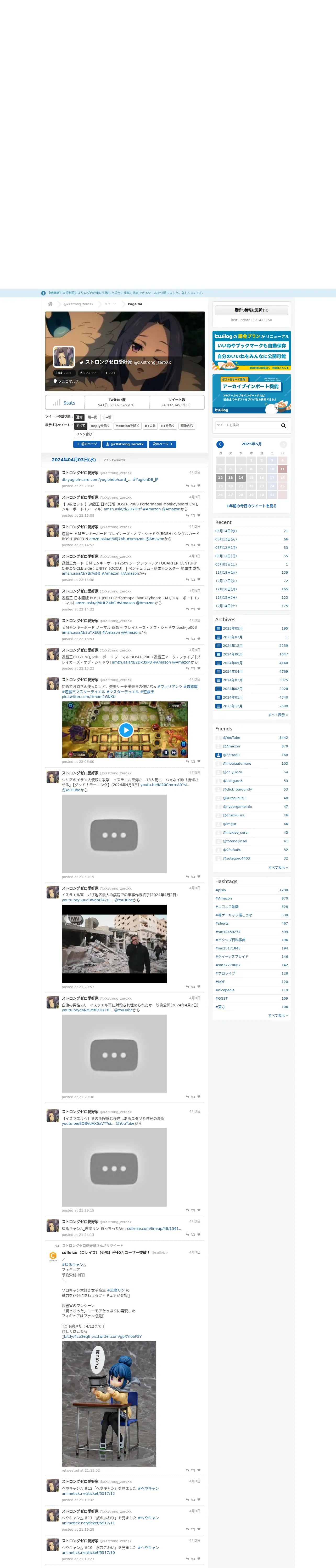Image resolution: width=336 pixels, height=1568 pixels.
Task: Expand full Hashtags list with すべて表示
Action: 278,1015
